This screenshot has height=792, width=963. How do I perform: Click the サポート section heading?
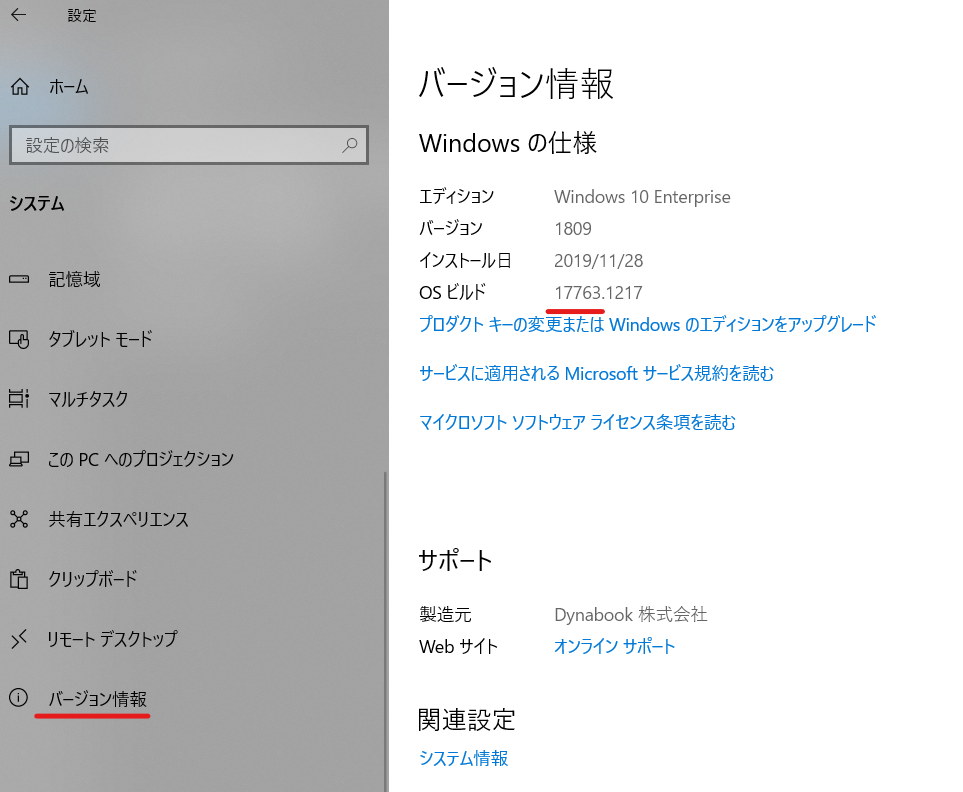[x=455, y=560]
